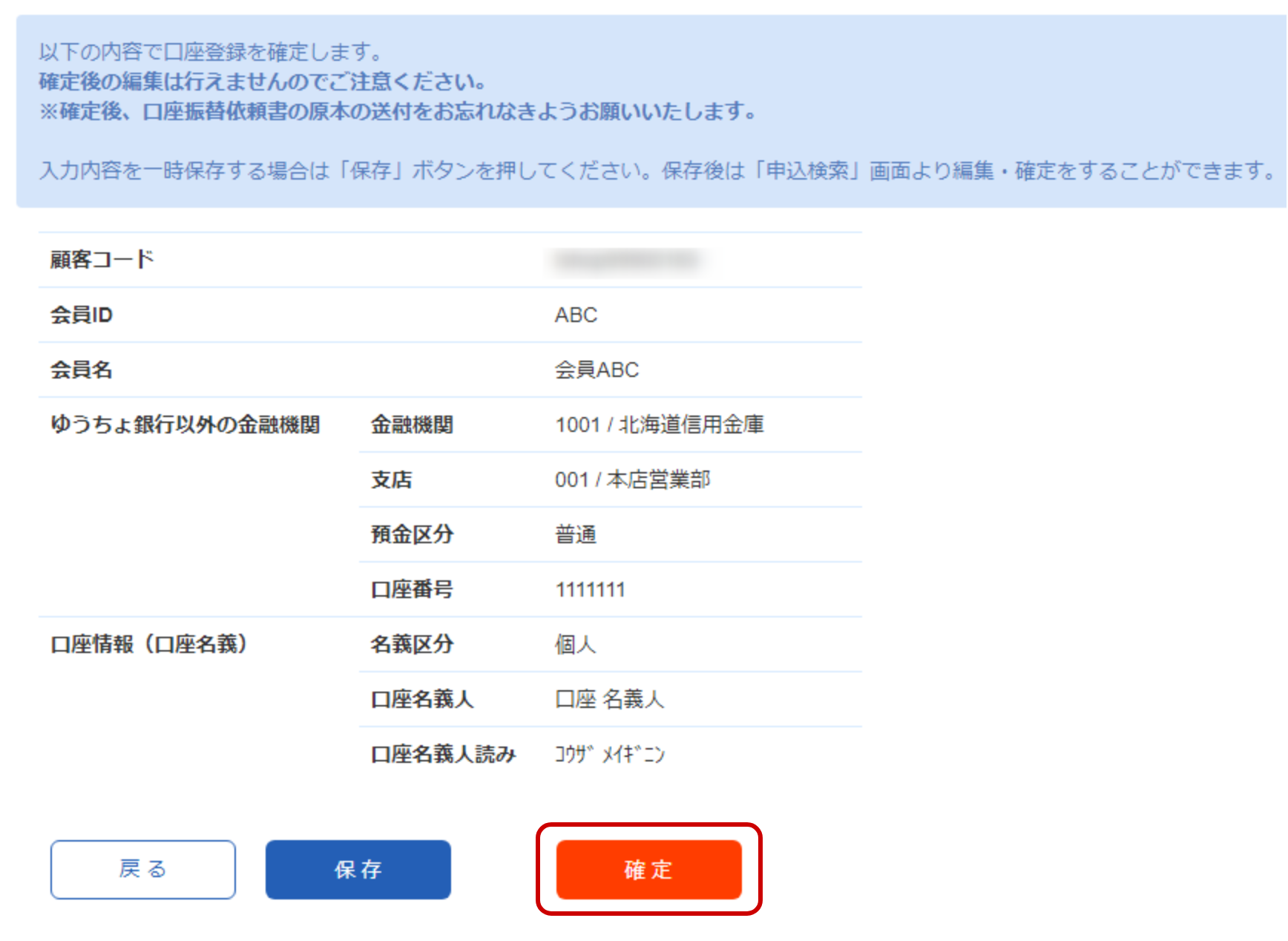This screenshot has height=941, width=1288.
Task: Select the 会員ID value ABC
Action: 576,315
